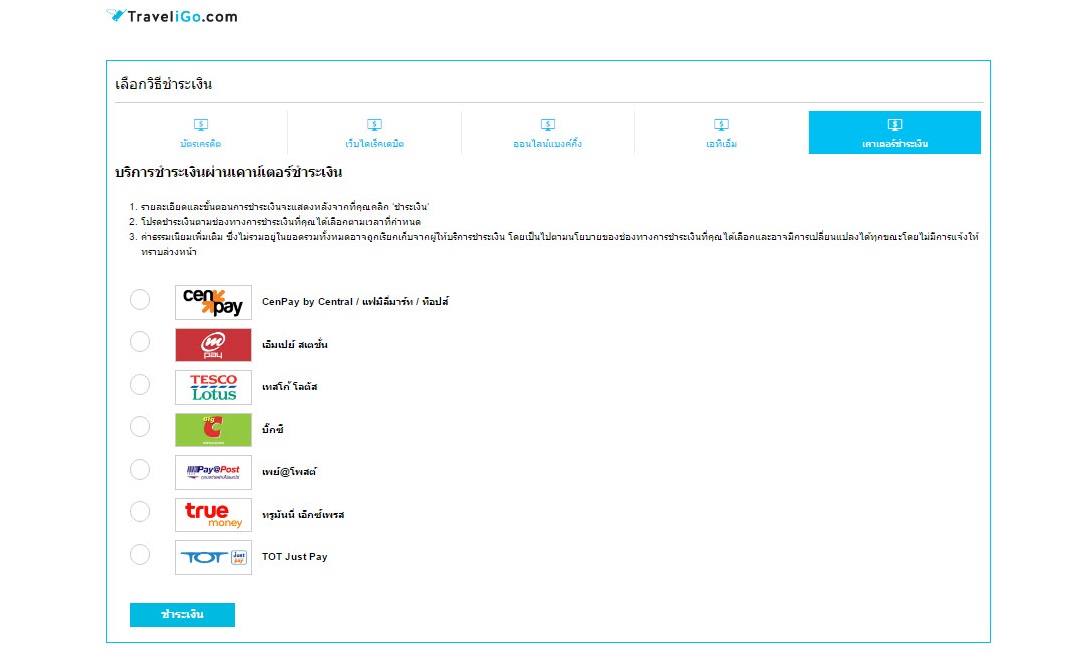The height and width of the screenshot is (653, 1073).
Task: Open the เอทีเอ็ม (ATM) payment tab
Action: (721, 133)
